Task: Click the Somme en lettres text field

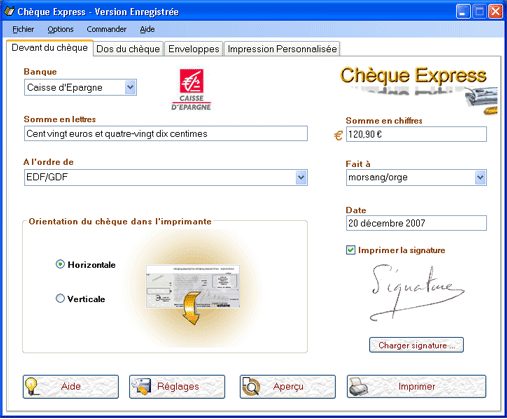Action: (166, 134)
